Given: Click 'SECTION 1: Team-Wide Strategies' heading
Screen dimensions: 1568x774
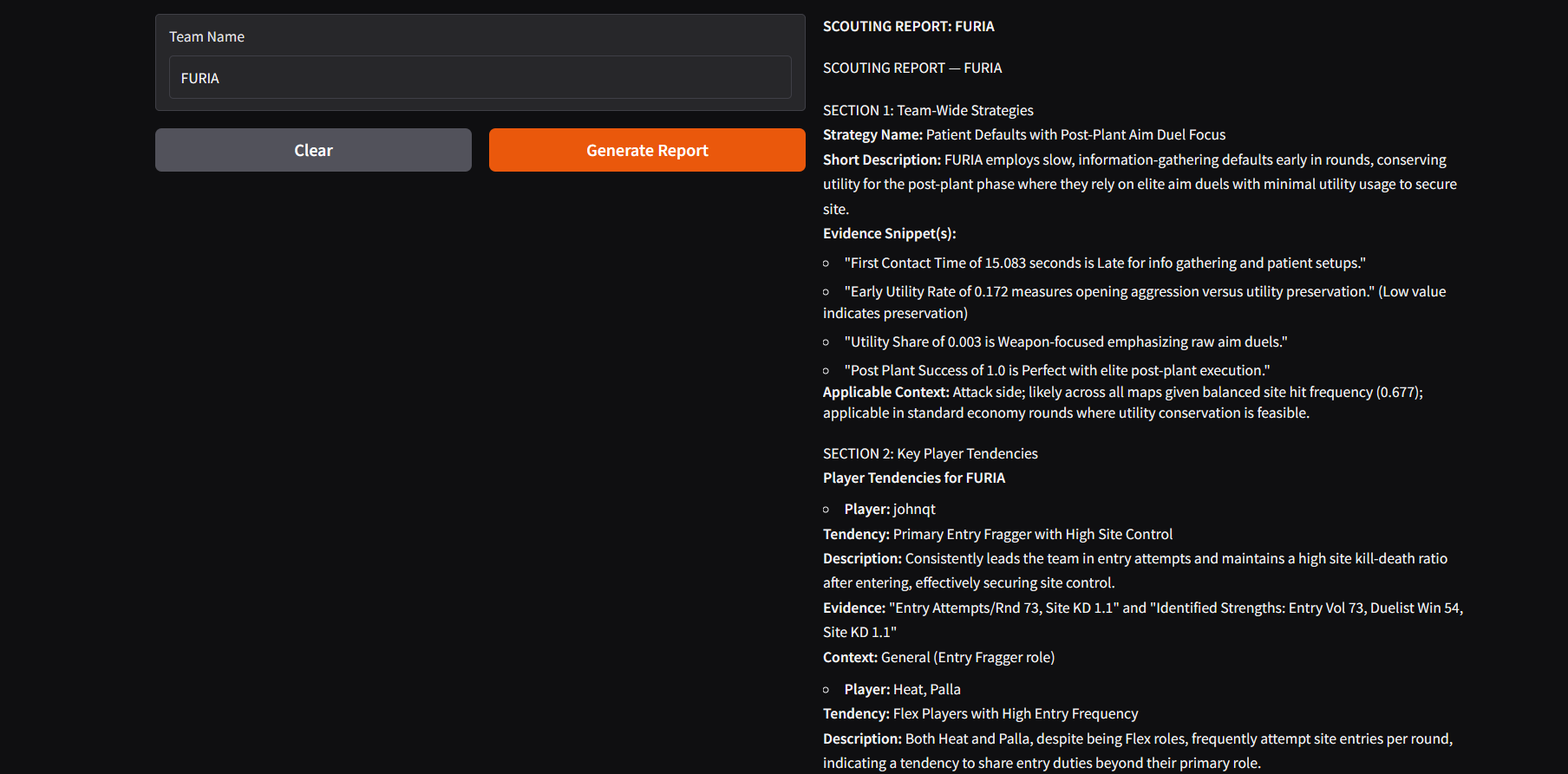Looking at the screenshot, I should (928, 110).
